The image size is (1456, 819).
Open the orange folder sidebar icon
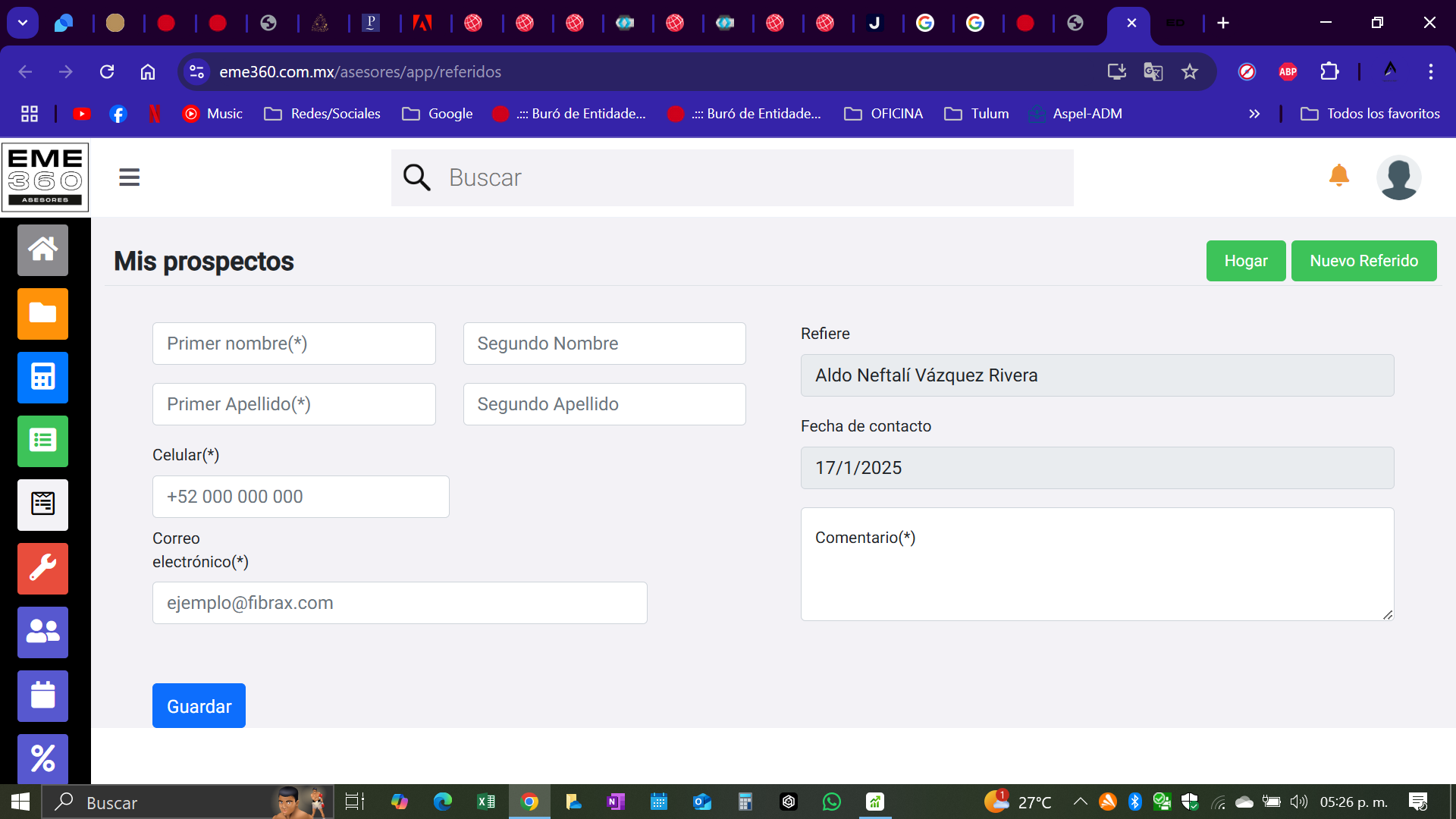[x=42, y=313]
